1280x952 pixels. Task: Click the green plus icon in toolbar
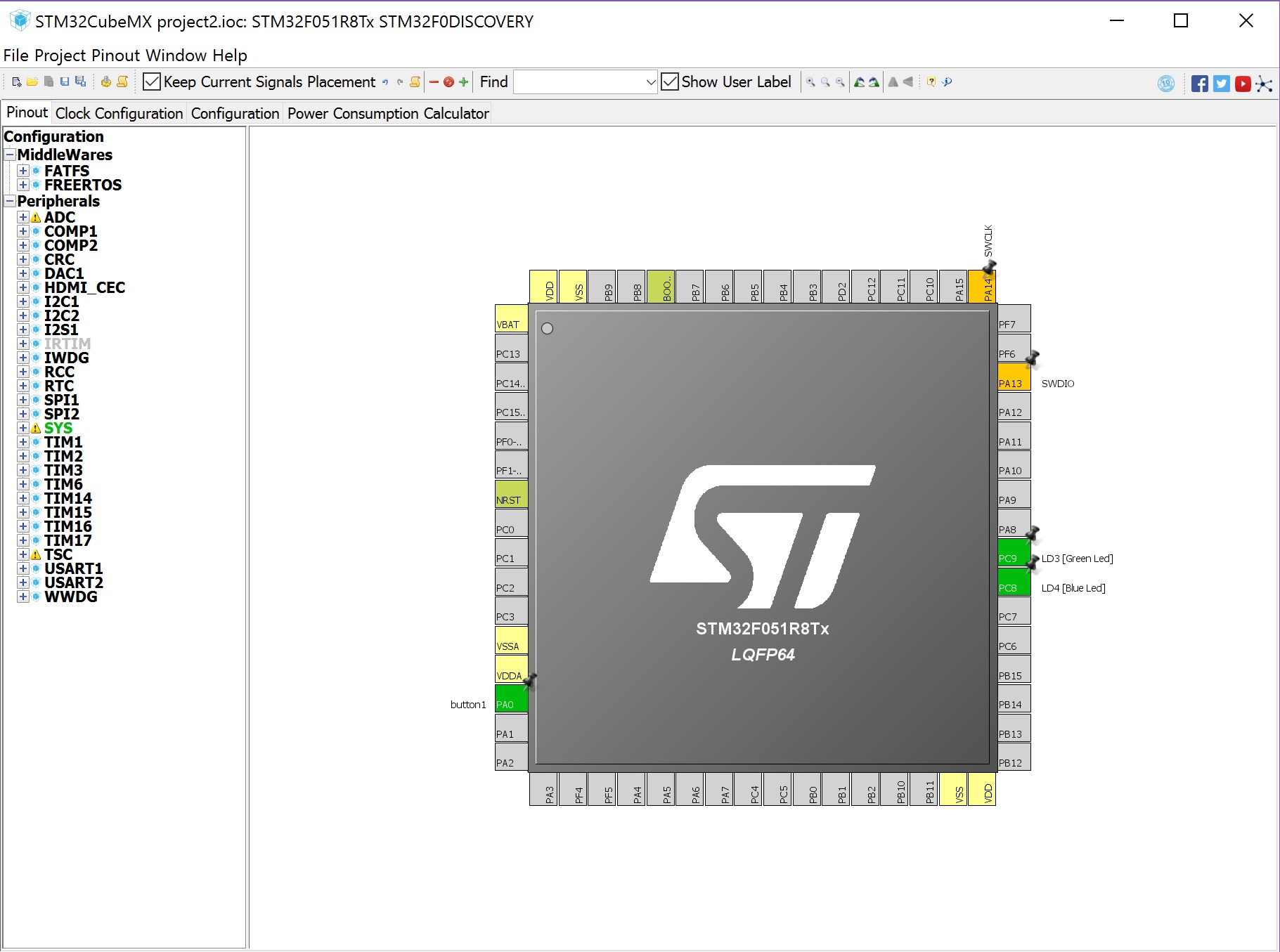463,82
